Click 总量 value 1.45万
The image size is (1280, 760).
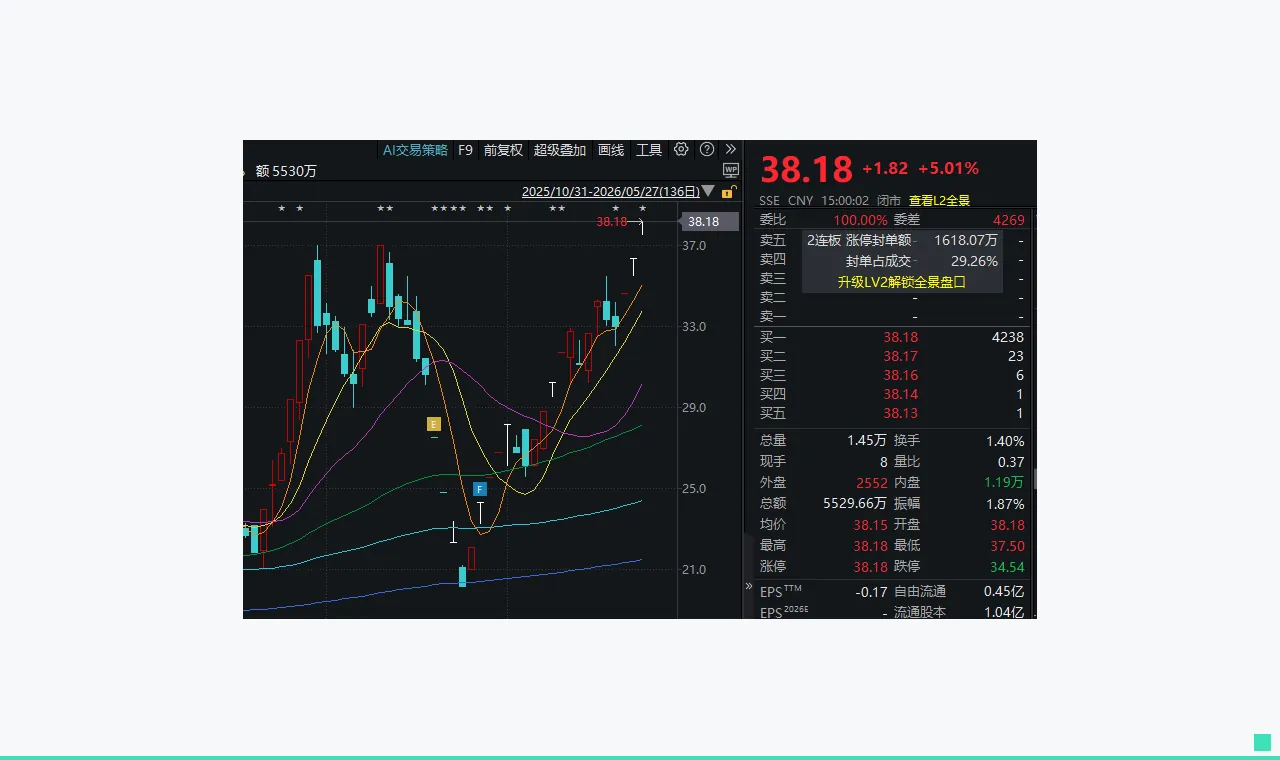click(x=866, y=441)
